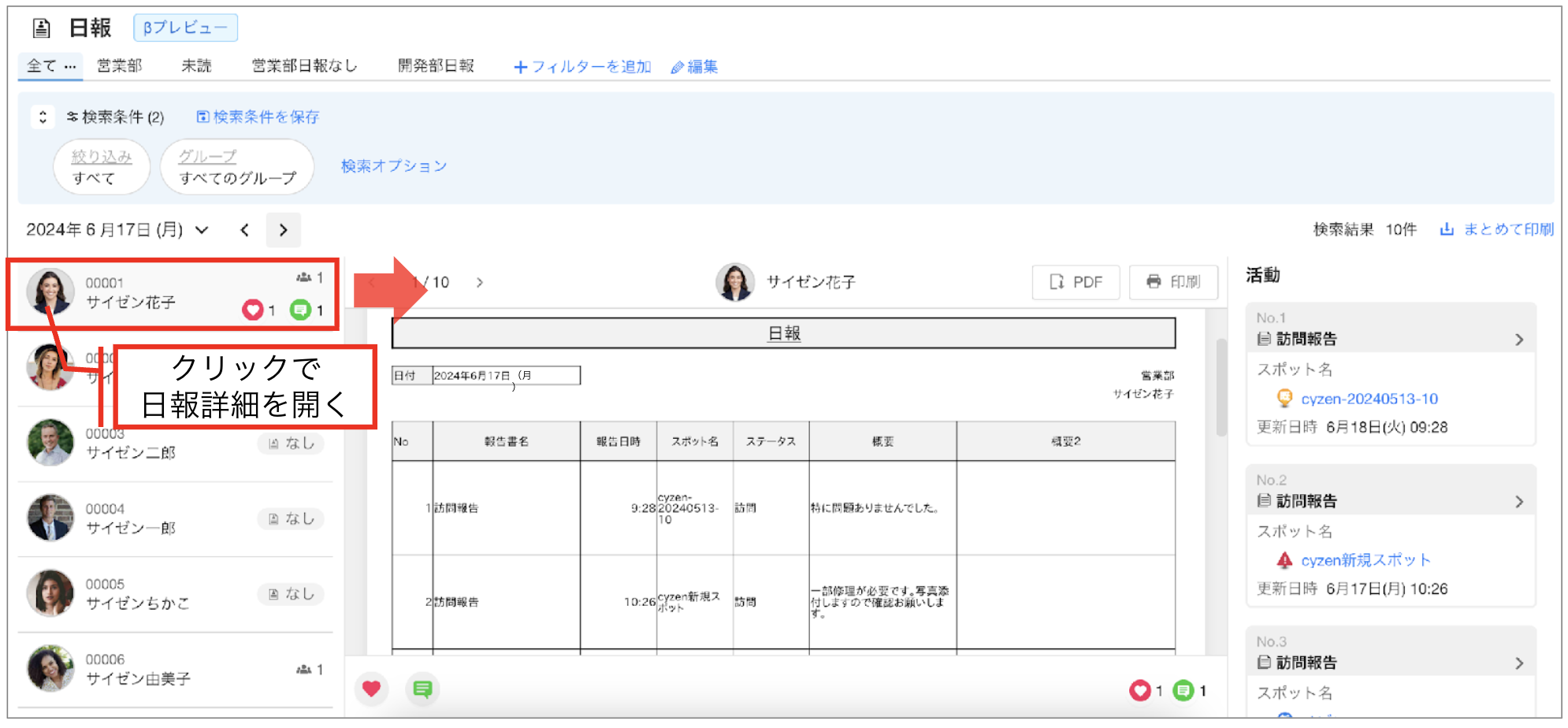The image size is (1568, 728).
Task: Click No.2 訪問報告 document icon
Action: tap(1264, 500)
